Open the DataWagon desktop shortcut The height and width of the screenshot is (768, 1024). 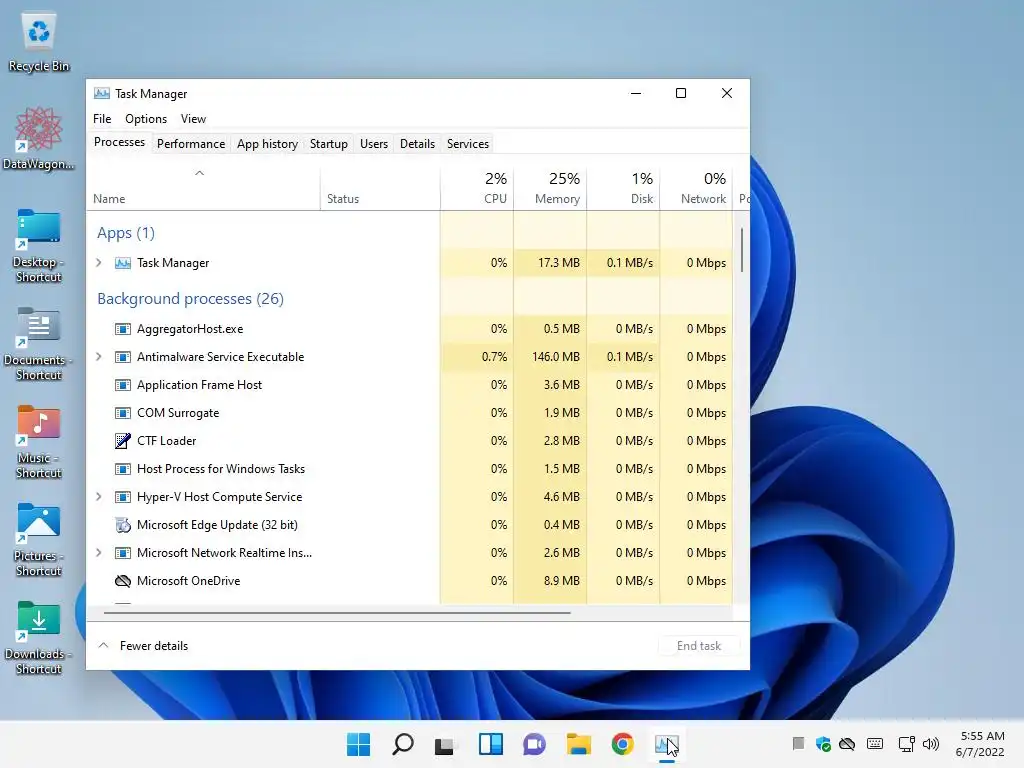39,138
